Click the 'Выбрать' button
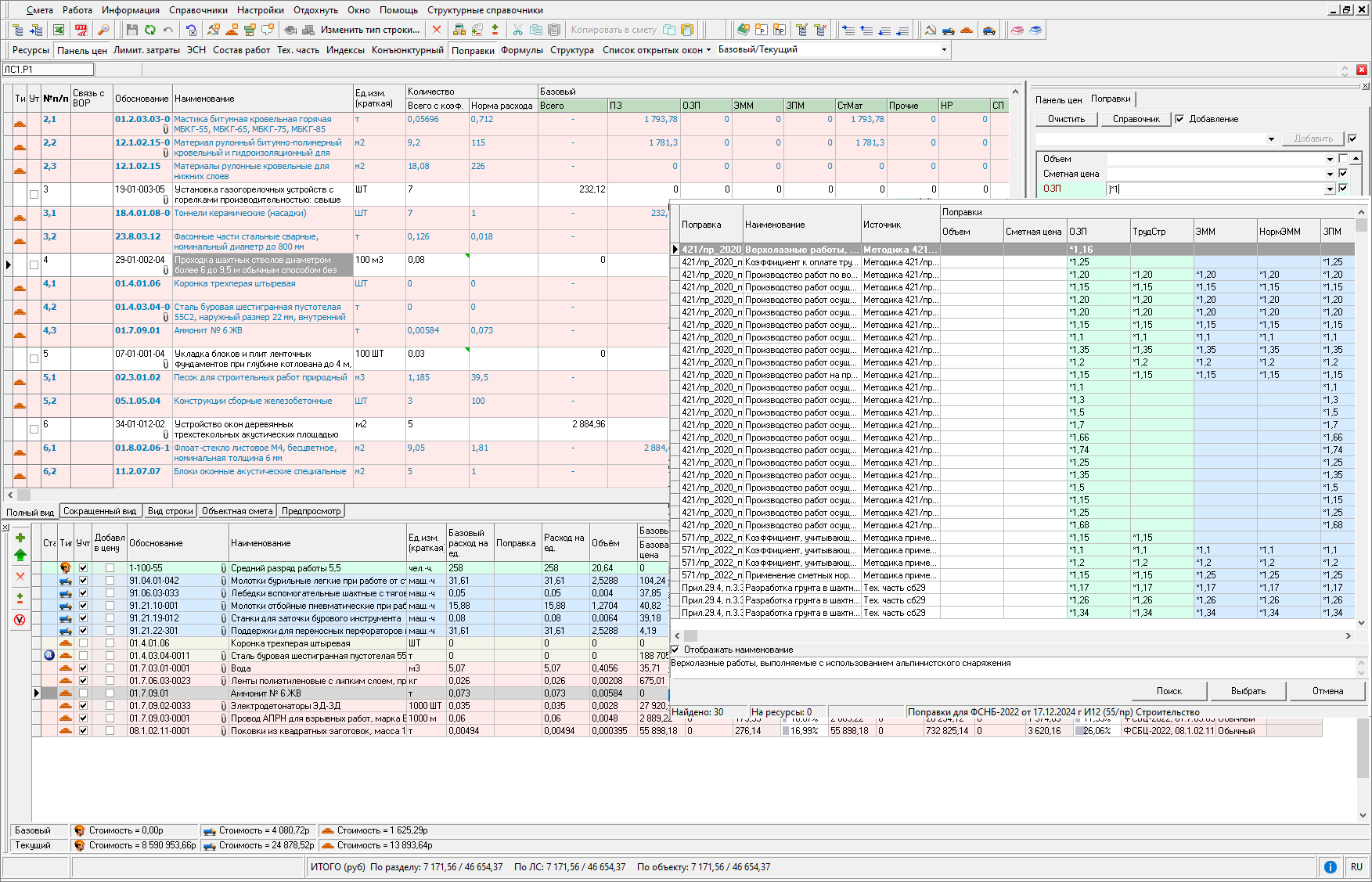Screen dimensions: 1372x882 point(1248,691)
